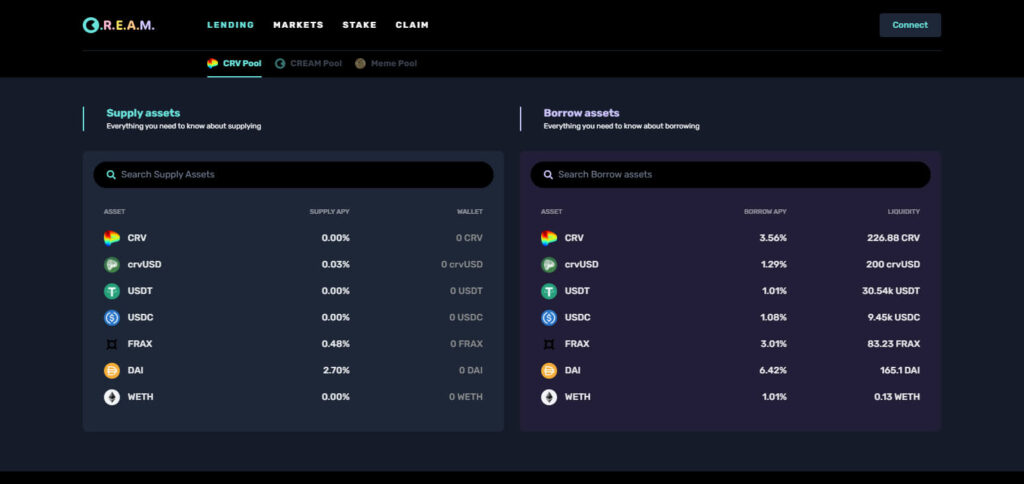Click the C.R.E.A.M. logo
This screenshot has height=484, width=1024.
click(118, 25)
